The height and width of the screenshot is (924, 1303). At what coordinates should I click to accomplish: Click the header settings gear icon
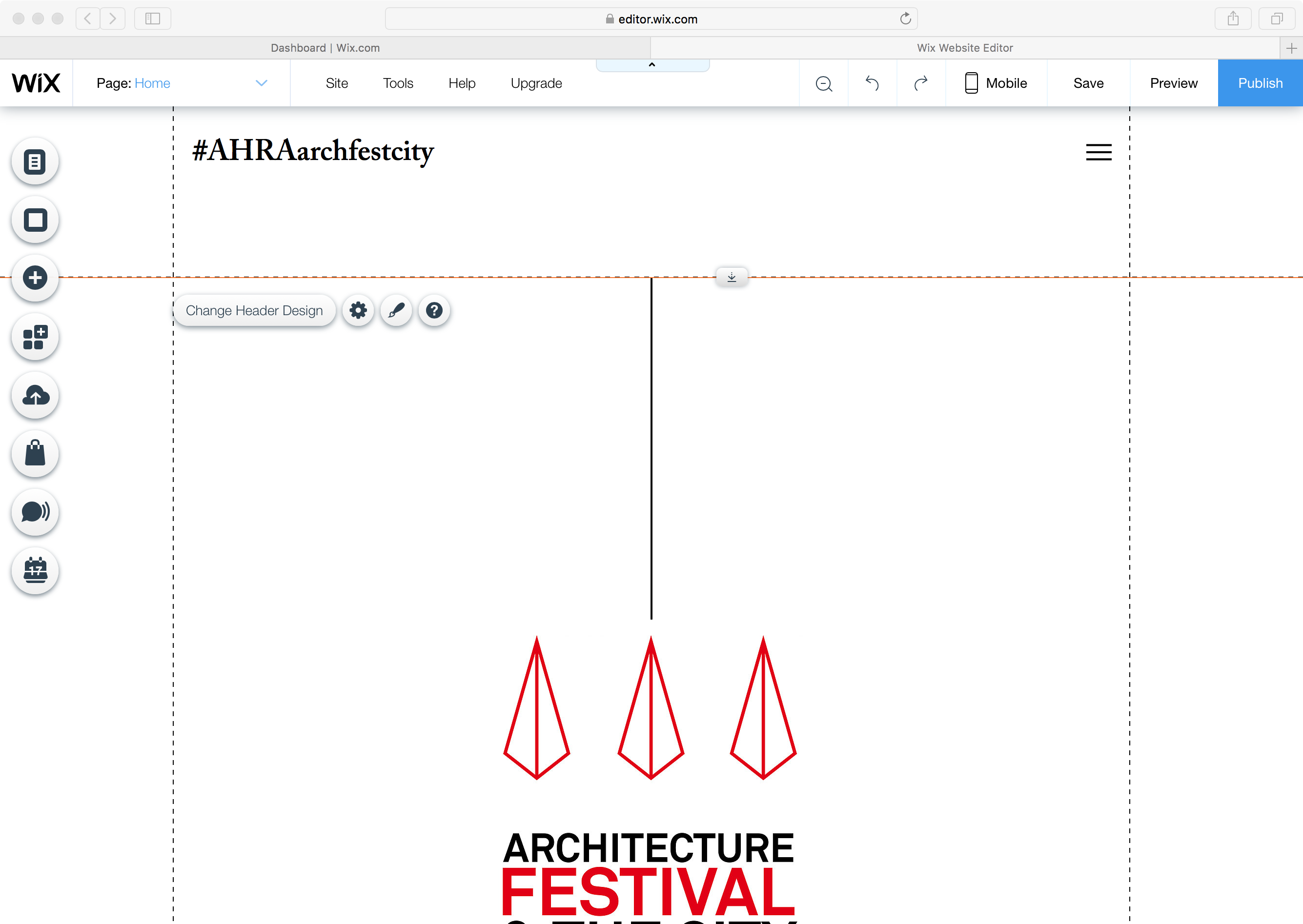(358, 311)
